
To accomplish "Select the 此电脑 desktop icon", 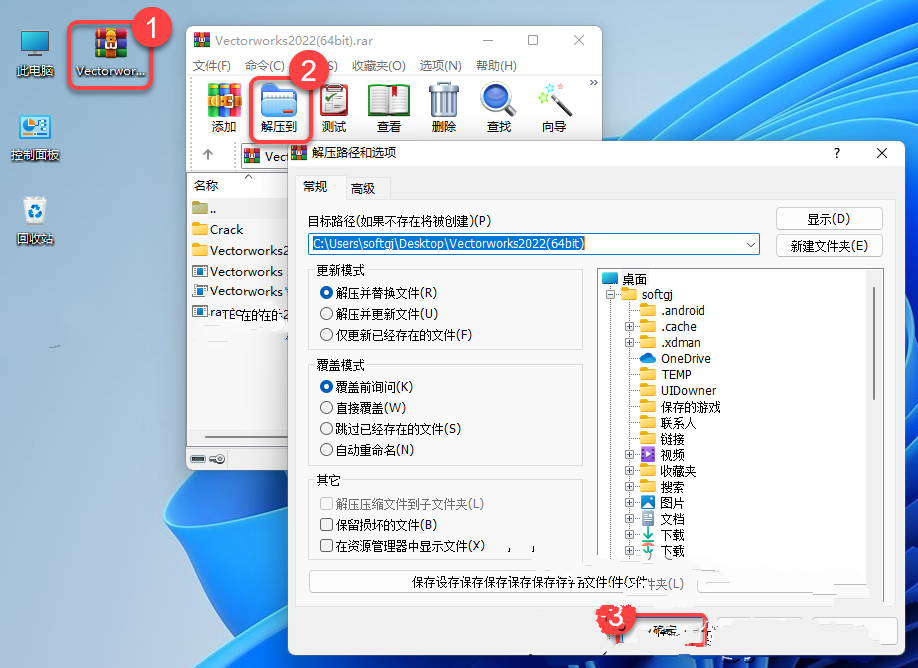I will click(x=35, y=54).
